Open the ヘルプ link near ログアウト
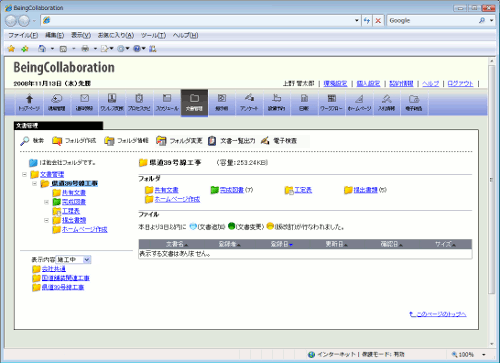 431,84
